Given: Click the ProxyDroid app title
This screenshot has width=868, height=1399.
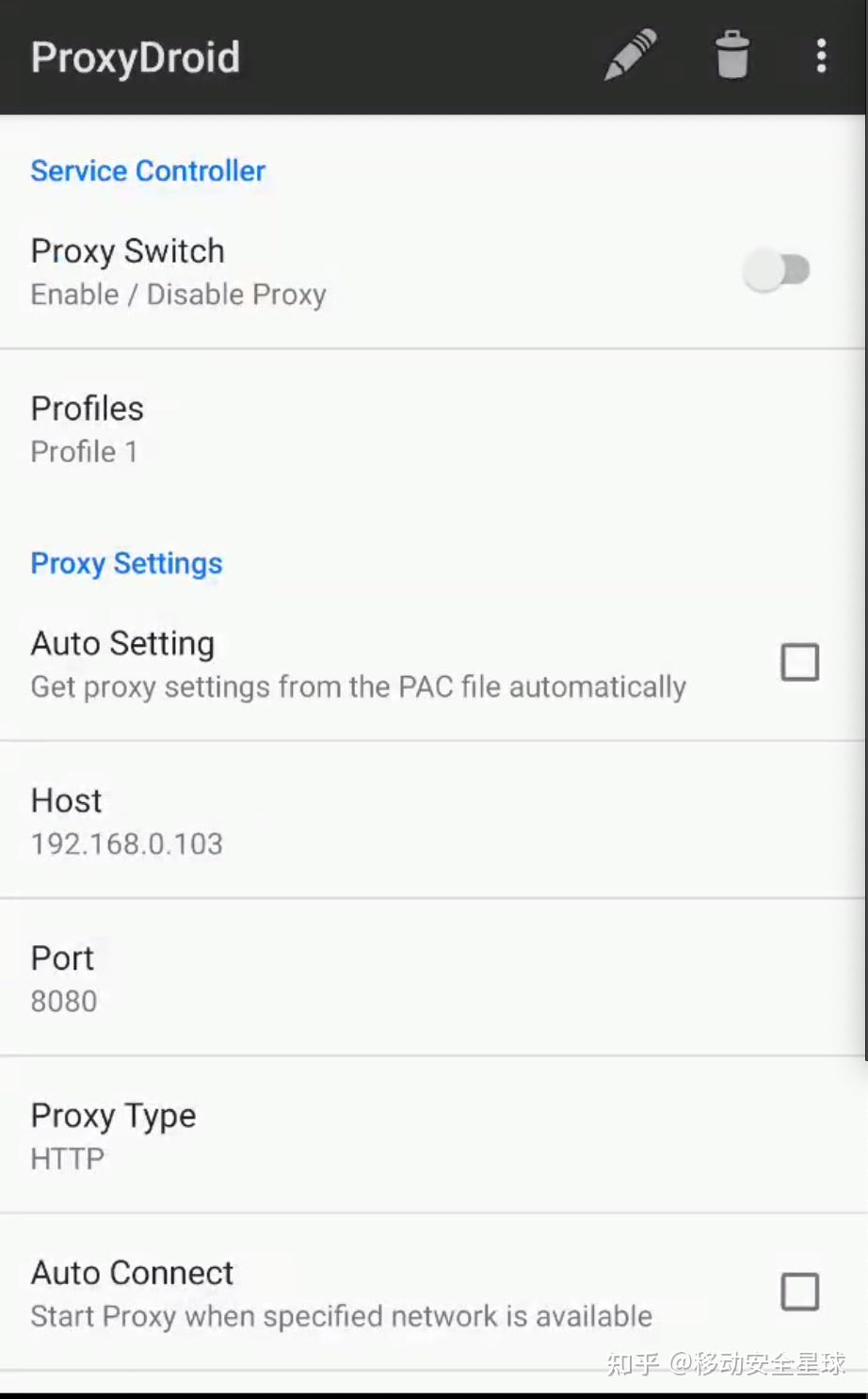Looking at the screenshot, I should (x=136, y=56).
